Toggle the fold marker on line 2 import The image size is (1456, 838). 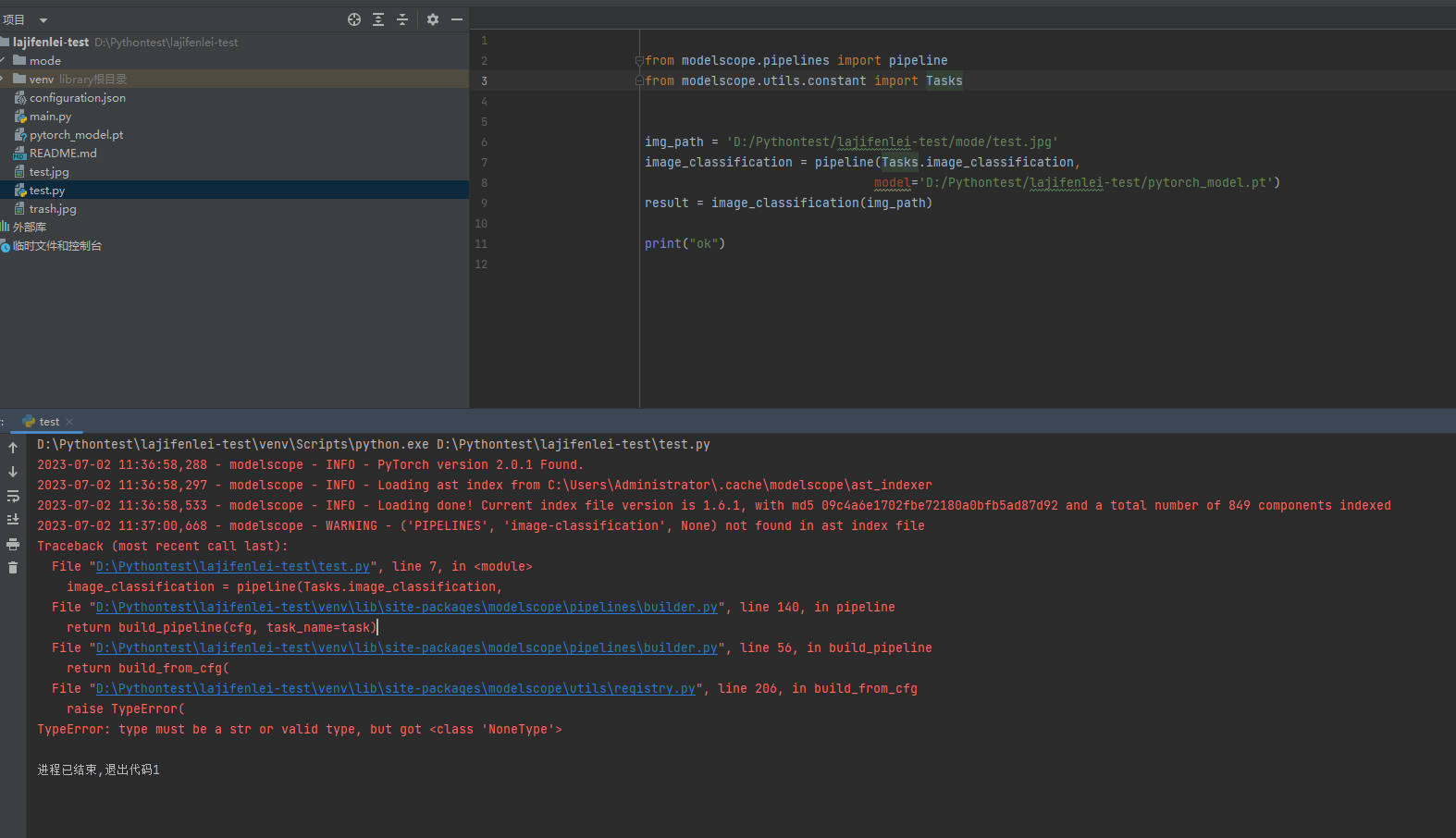click(x=639, y=61)
